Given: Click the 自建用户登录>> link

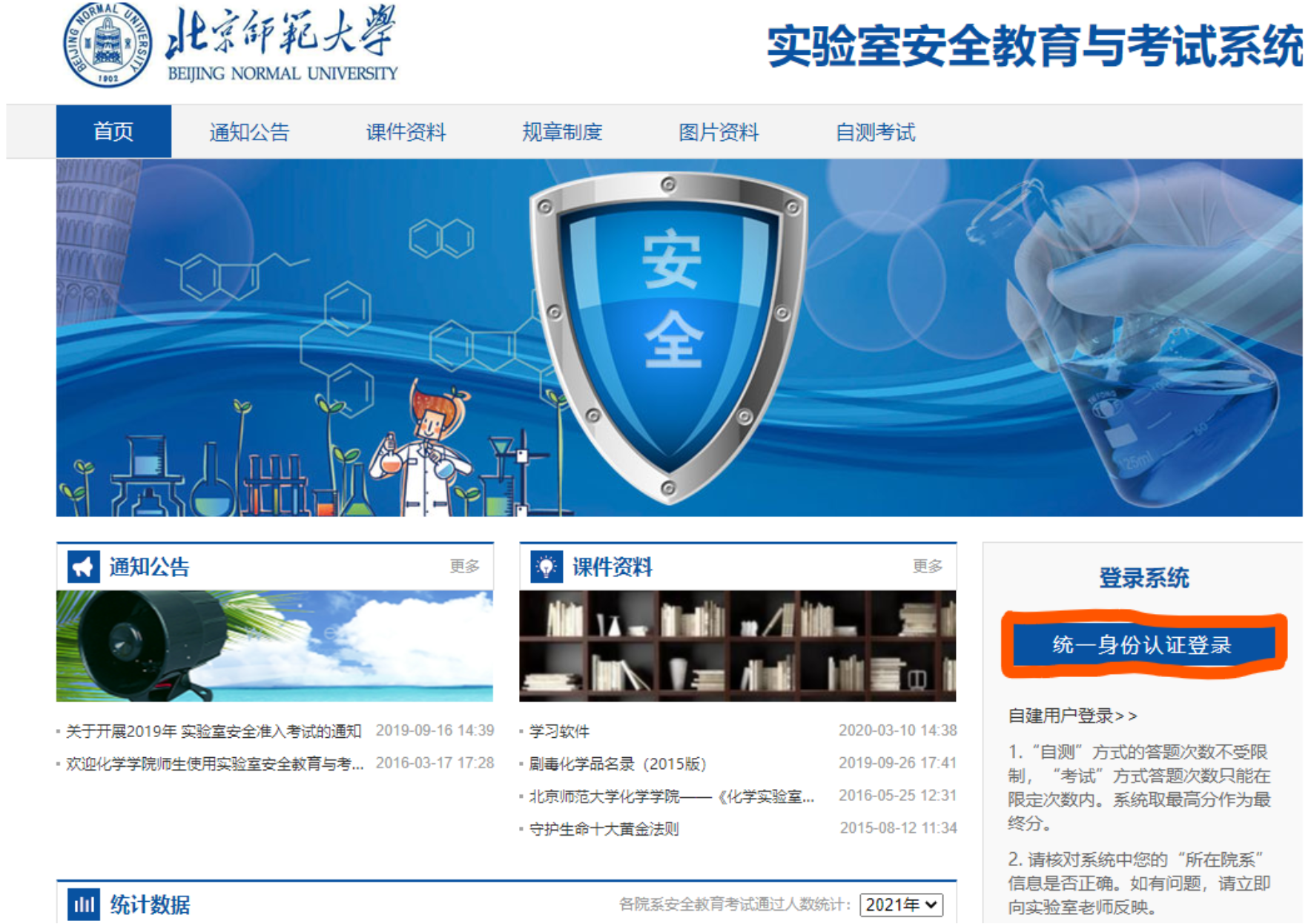Looking at the screenshot, I should [x=1072, y=716].
